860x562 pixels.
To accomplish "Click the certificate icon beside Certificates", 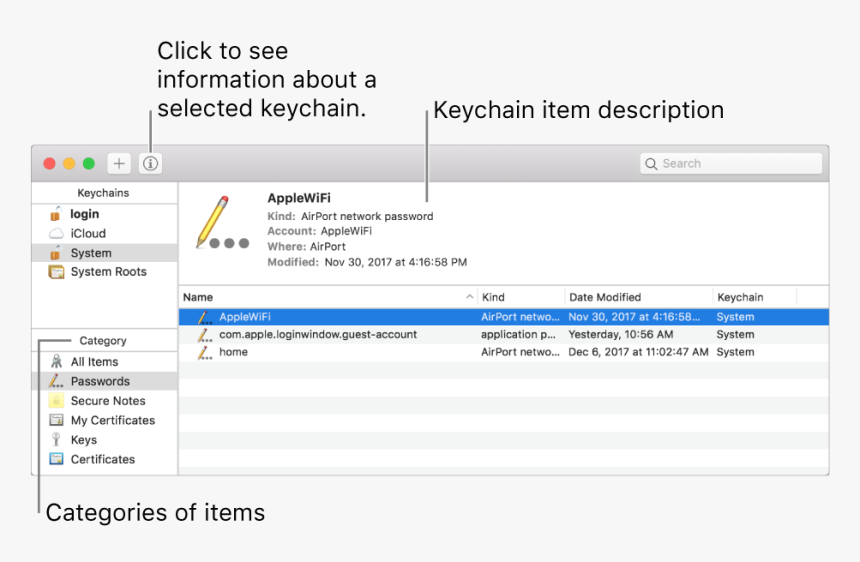I will 56,459.
